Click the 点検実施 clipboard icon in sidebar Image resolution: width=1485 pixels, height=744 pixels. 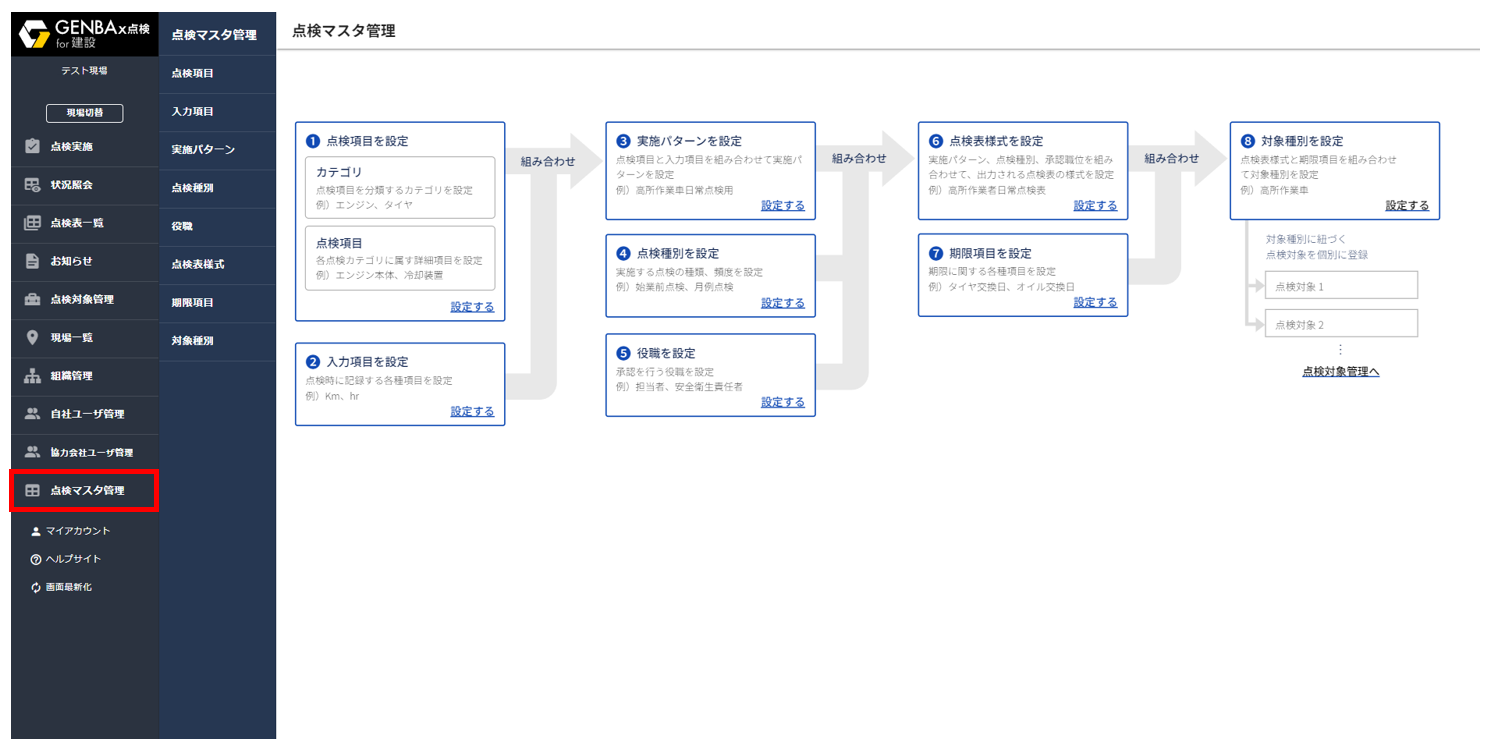[33, 147]
